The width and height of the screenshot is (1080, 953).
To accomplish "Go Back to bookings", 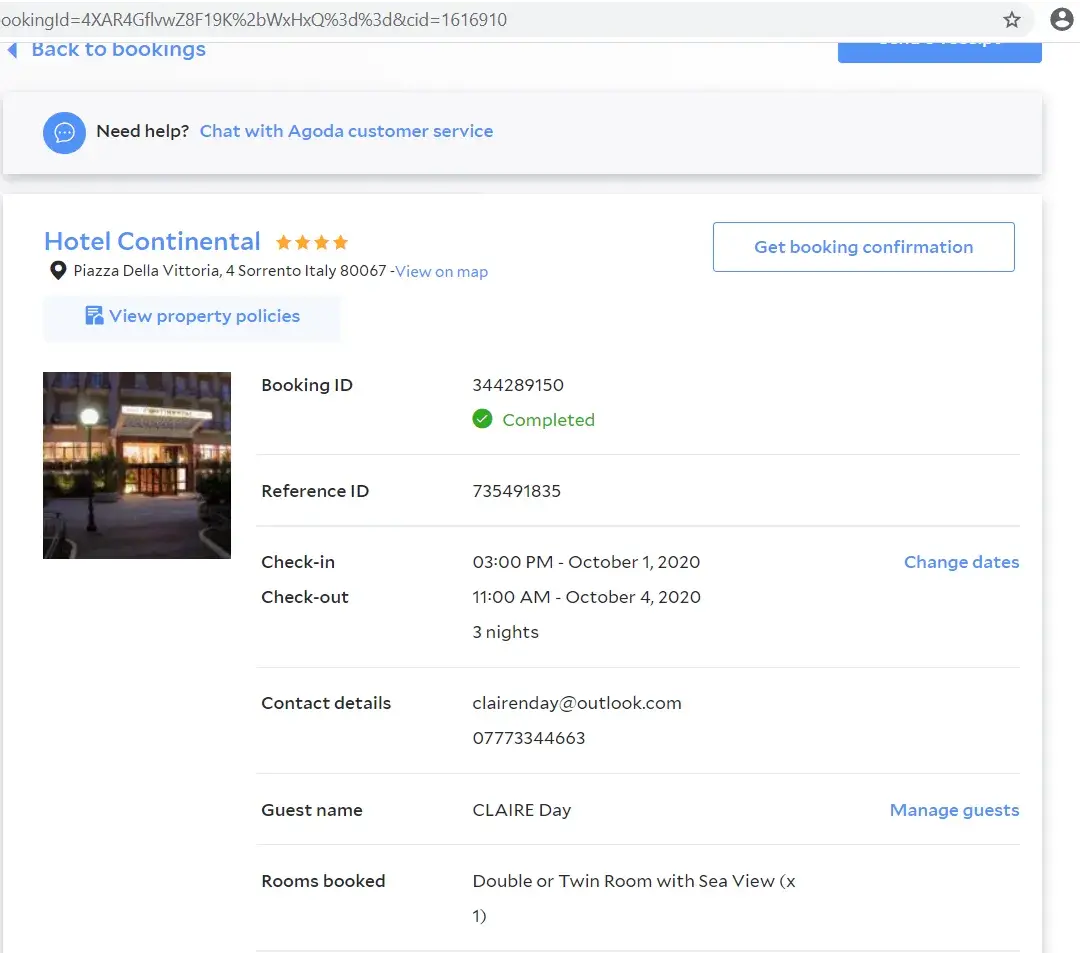I will click(x=118, y=50).
